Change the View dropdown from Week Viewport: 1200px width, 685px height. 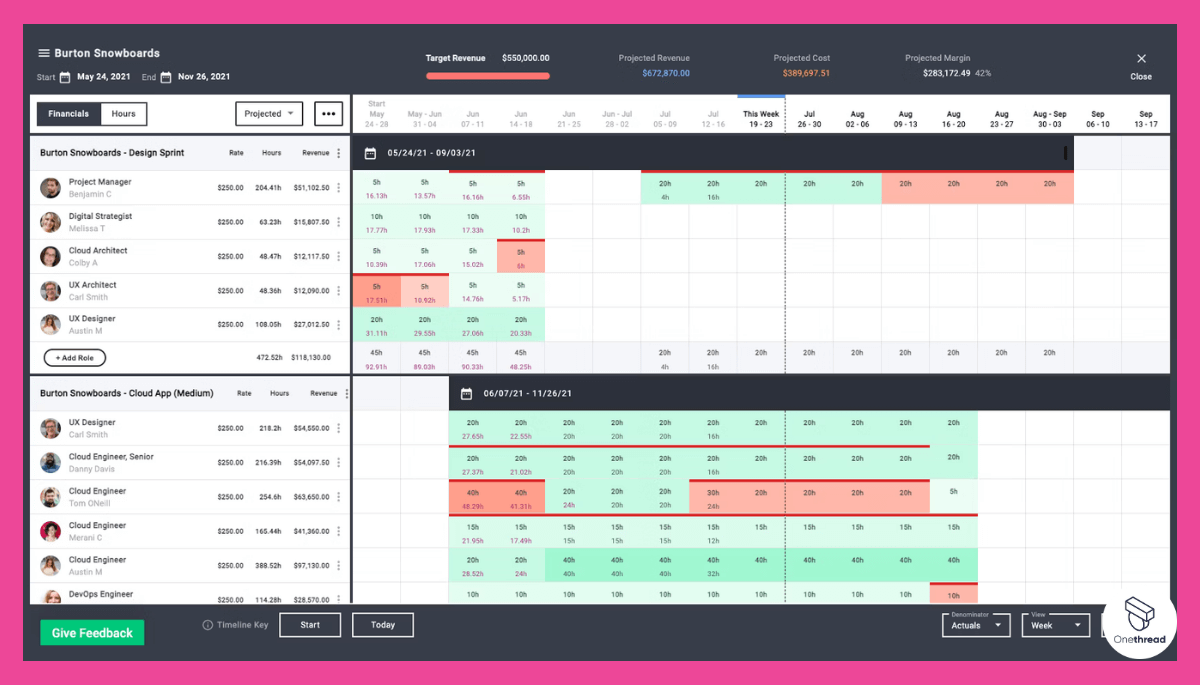[x=1055, y=624]
